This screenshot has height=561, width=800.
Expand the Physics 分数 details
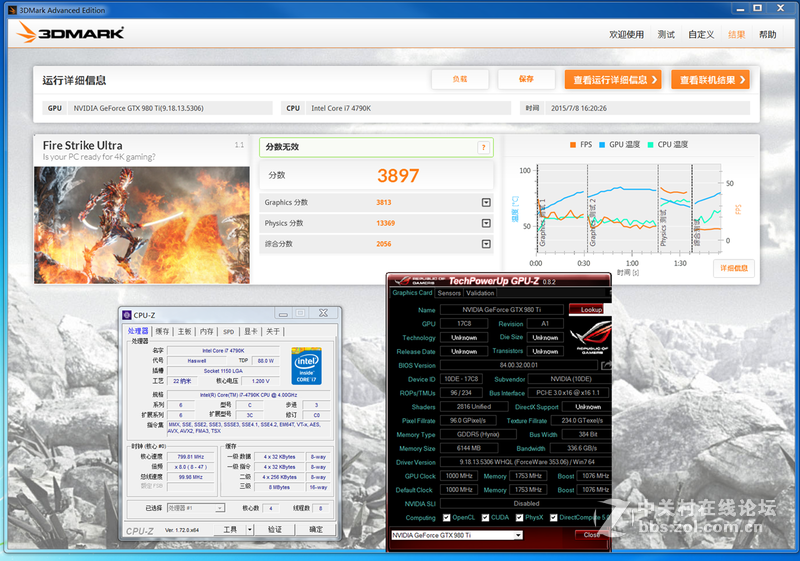486,223
